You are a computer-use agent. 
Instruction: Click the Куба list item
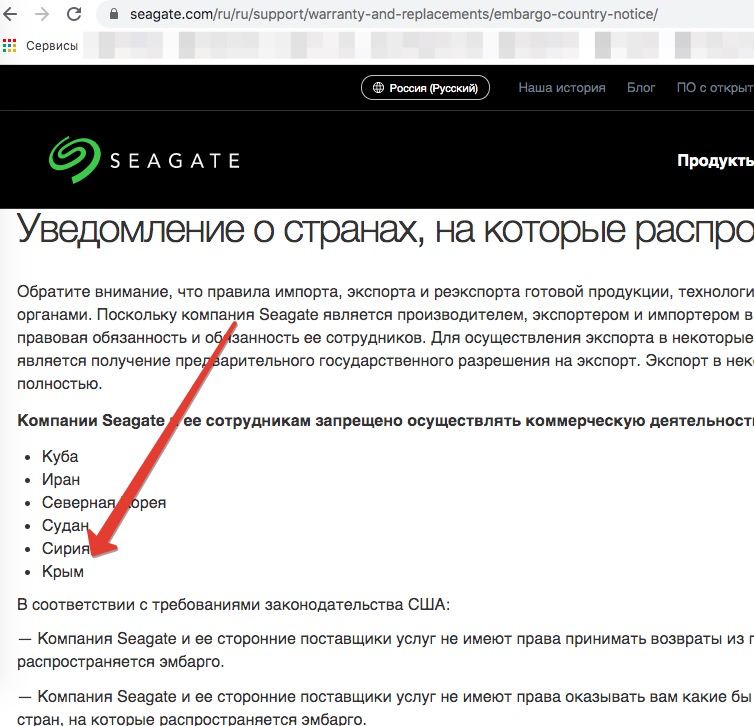(60, 456)
